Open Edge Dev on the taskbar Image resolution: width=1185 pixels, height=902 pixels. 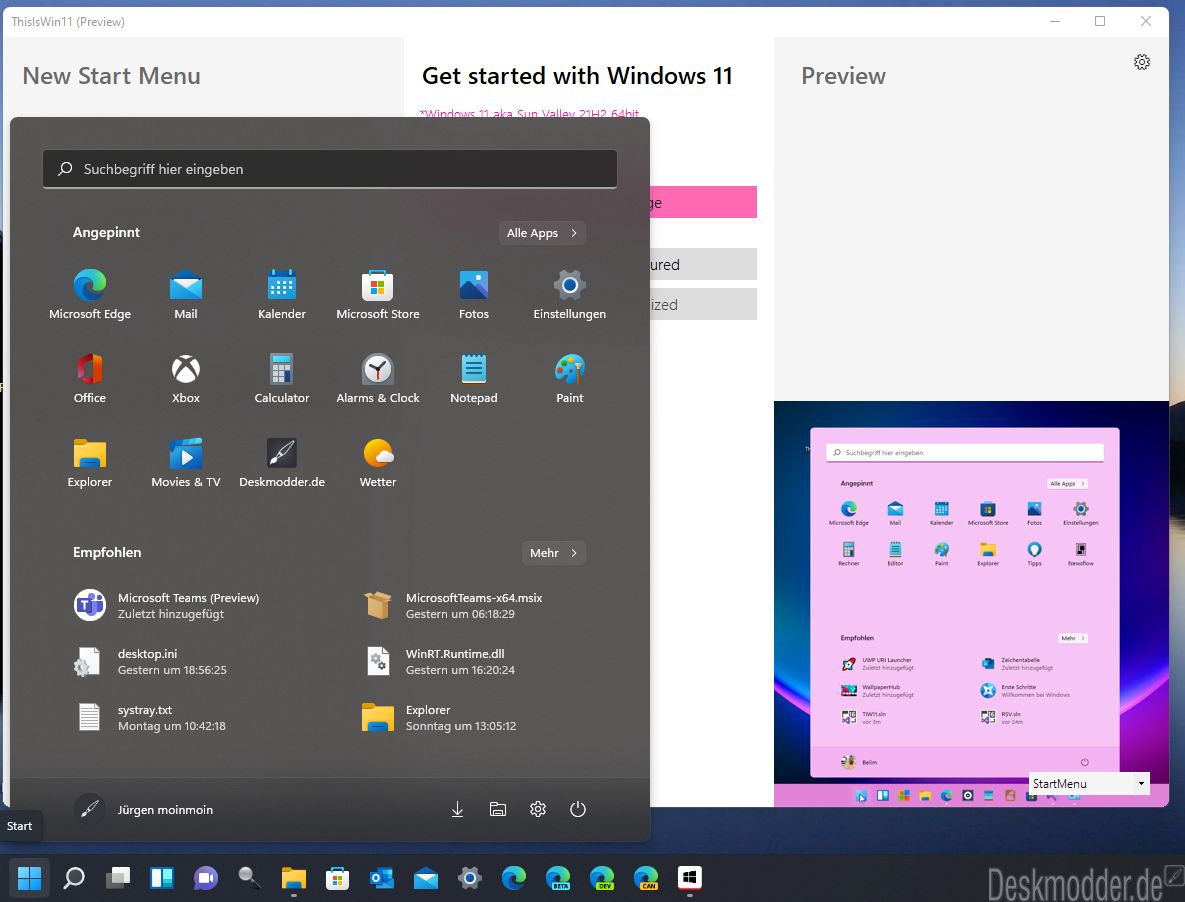(x=602, y=878)
